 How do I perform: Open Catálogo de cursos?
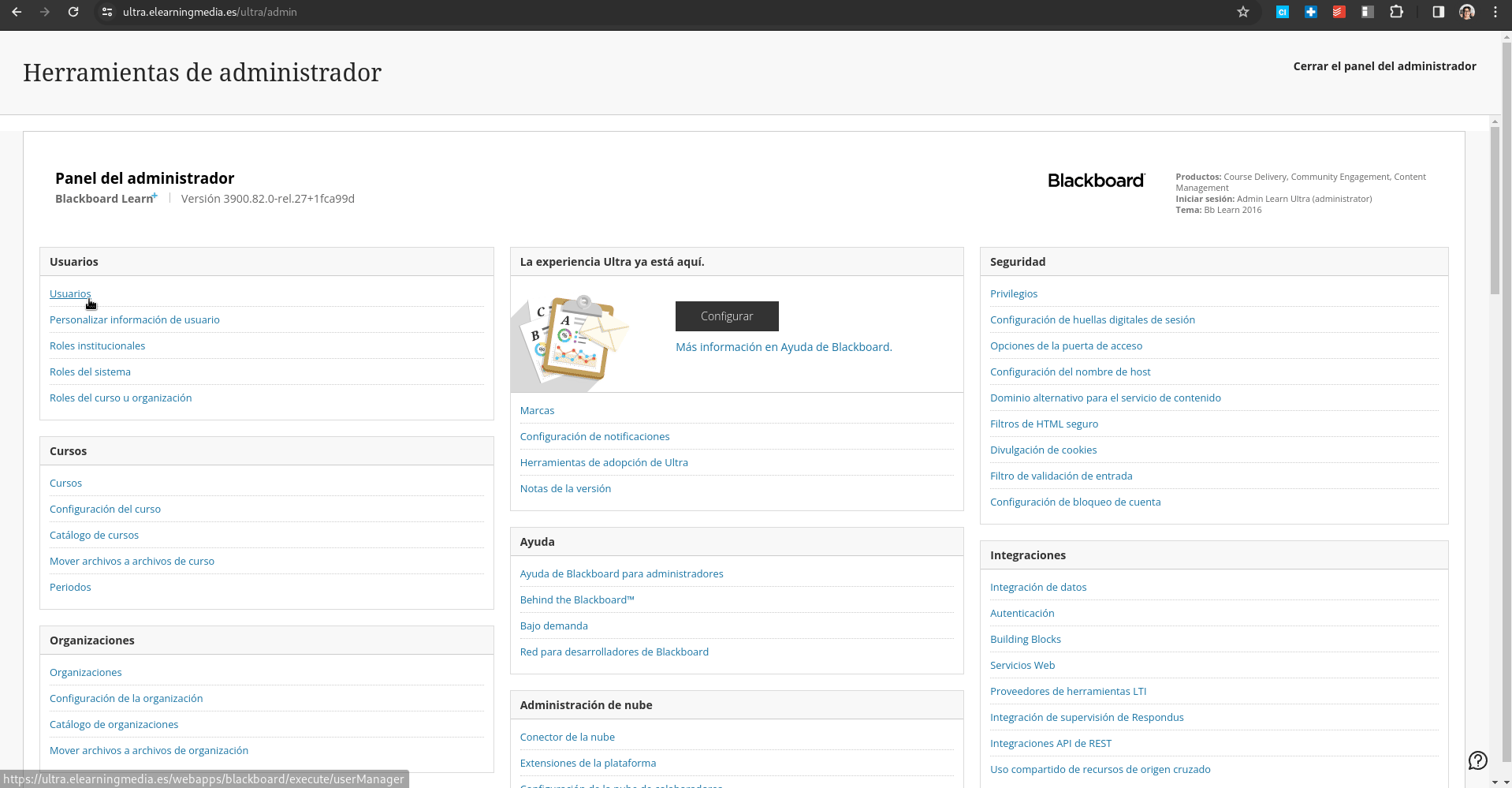[94, 535]
